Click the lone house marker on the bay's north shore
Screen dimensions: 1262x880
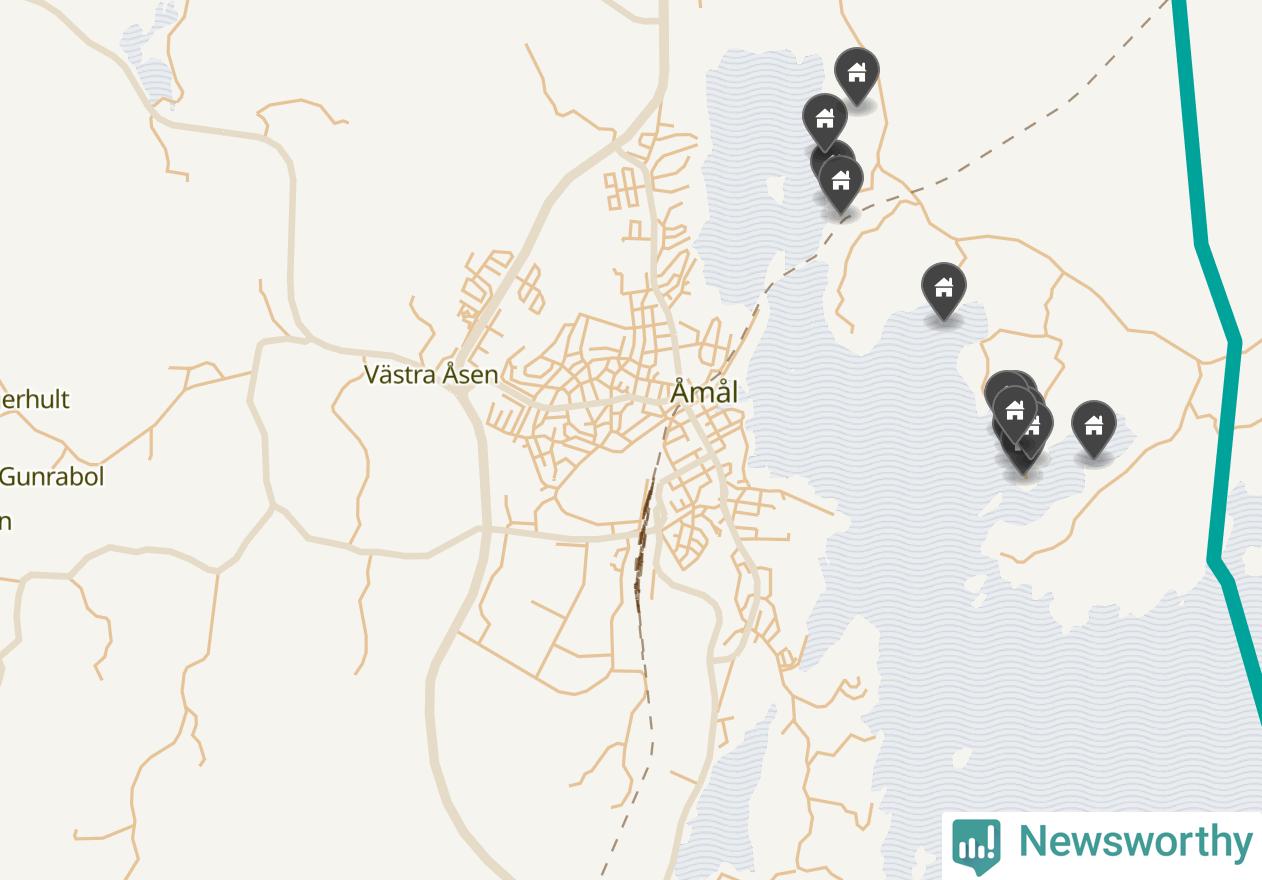point(943,289)
